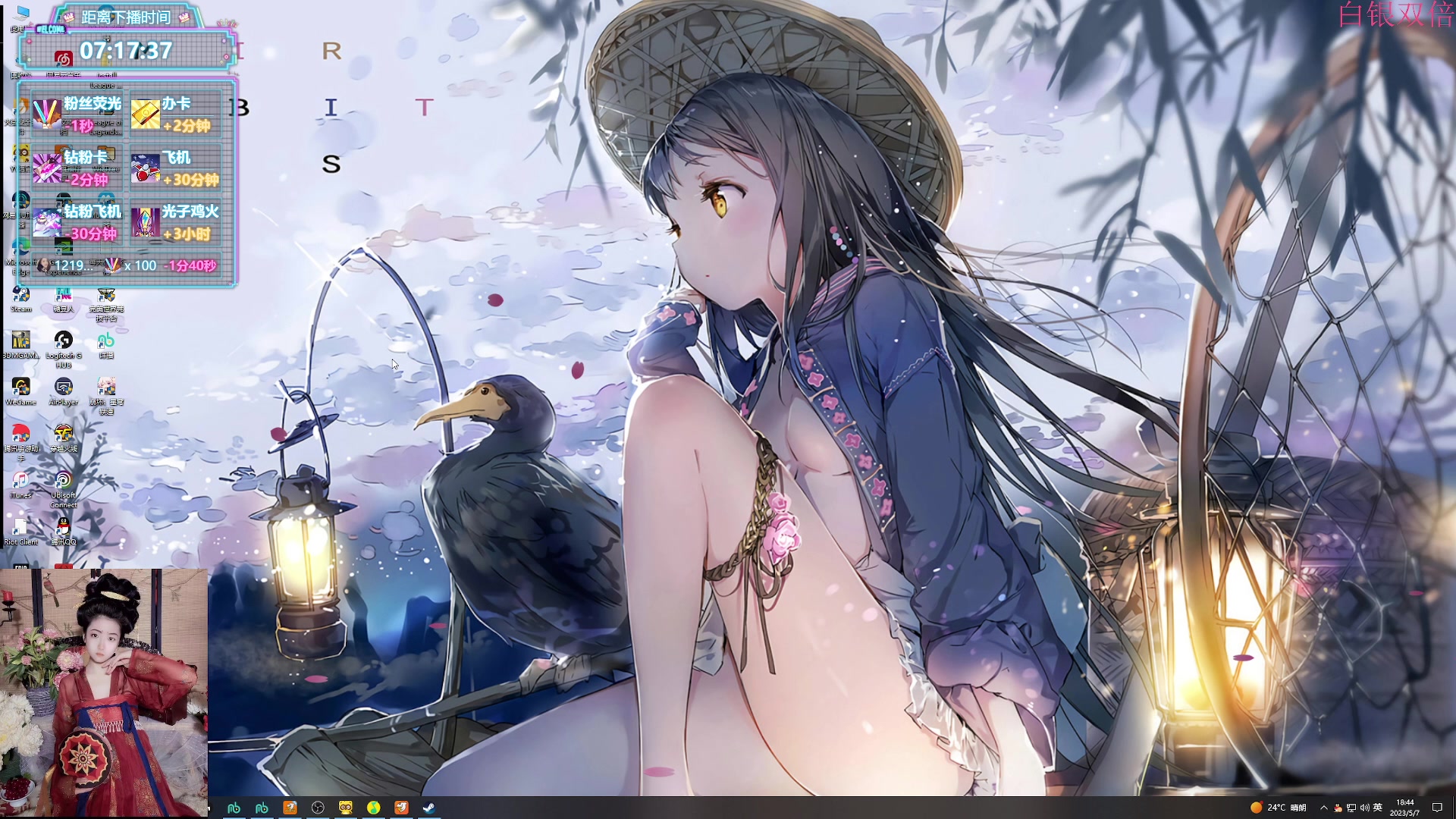Click the 07:17:37 countdown timer
1456x819 pixels.
(x=126, y=51)
